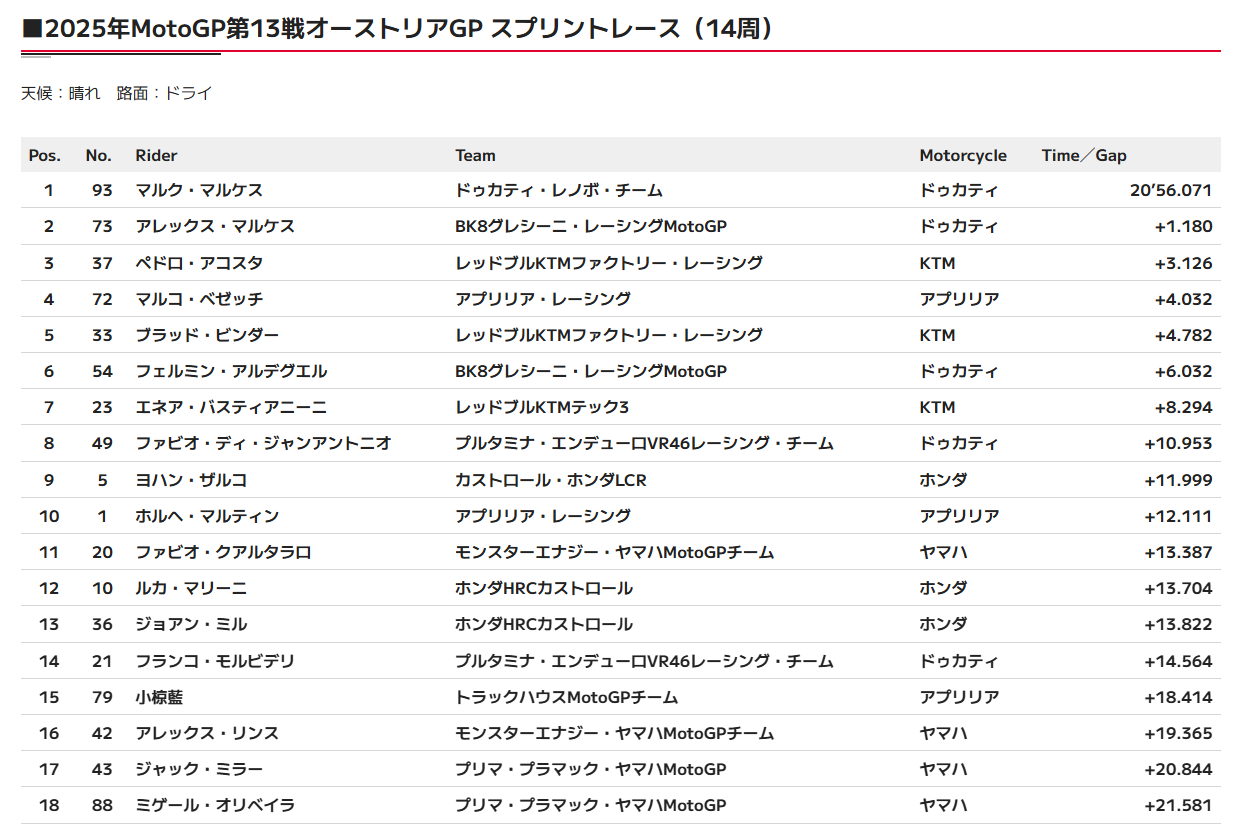Screen dimensions: 1234x825
Task: Click the Motorcycle column header
Action: pyautogui.click(x=963, y=155)
